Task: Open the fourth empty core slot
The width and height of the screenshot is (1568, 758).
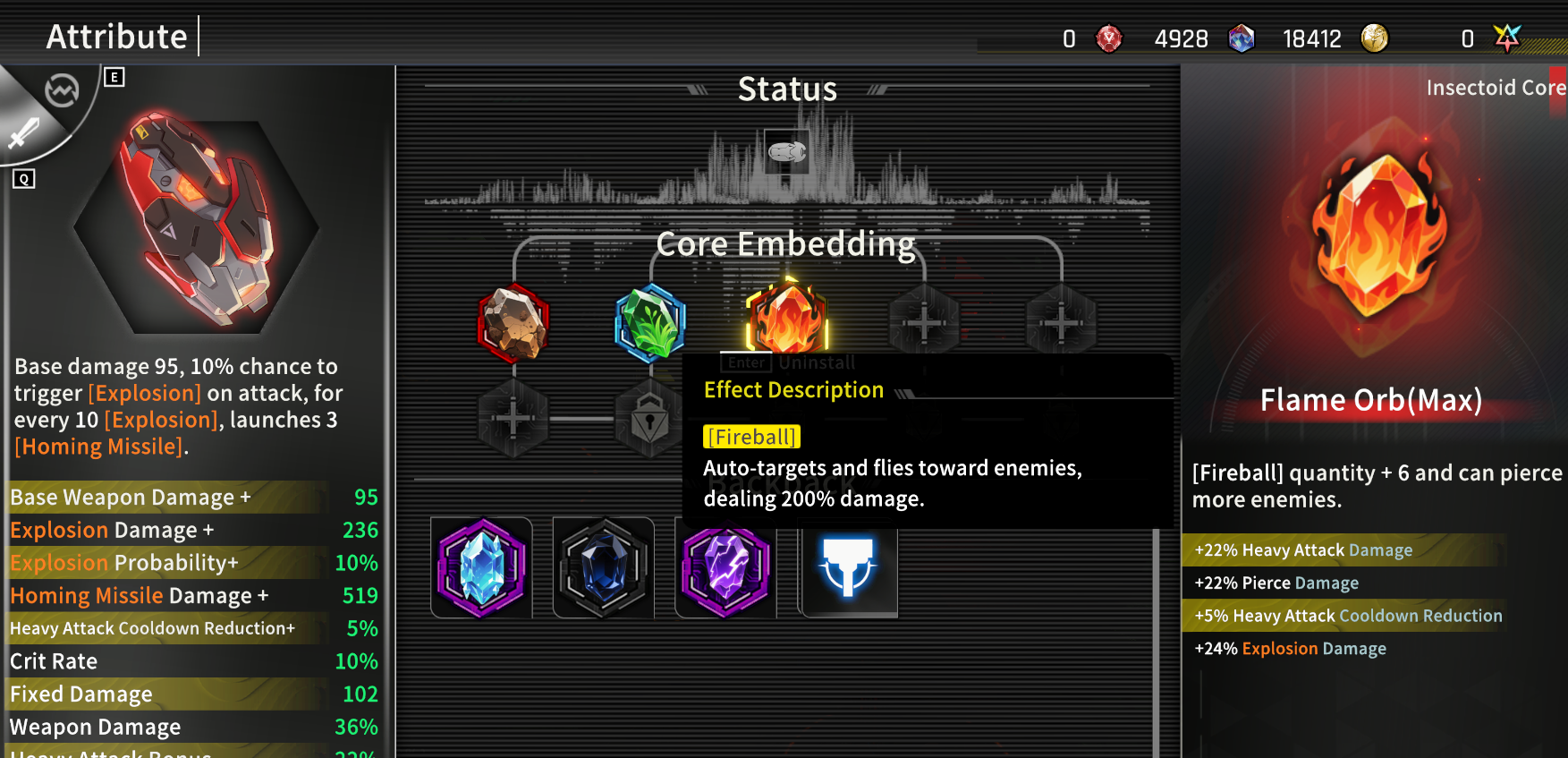Action: 924,322
